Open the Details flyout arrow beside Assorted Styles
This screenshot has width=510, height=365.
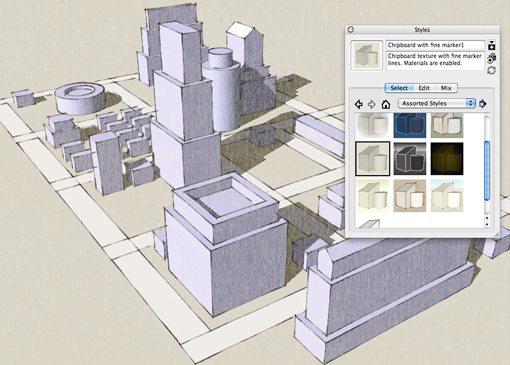click(482, 104)
